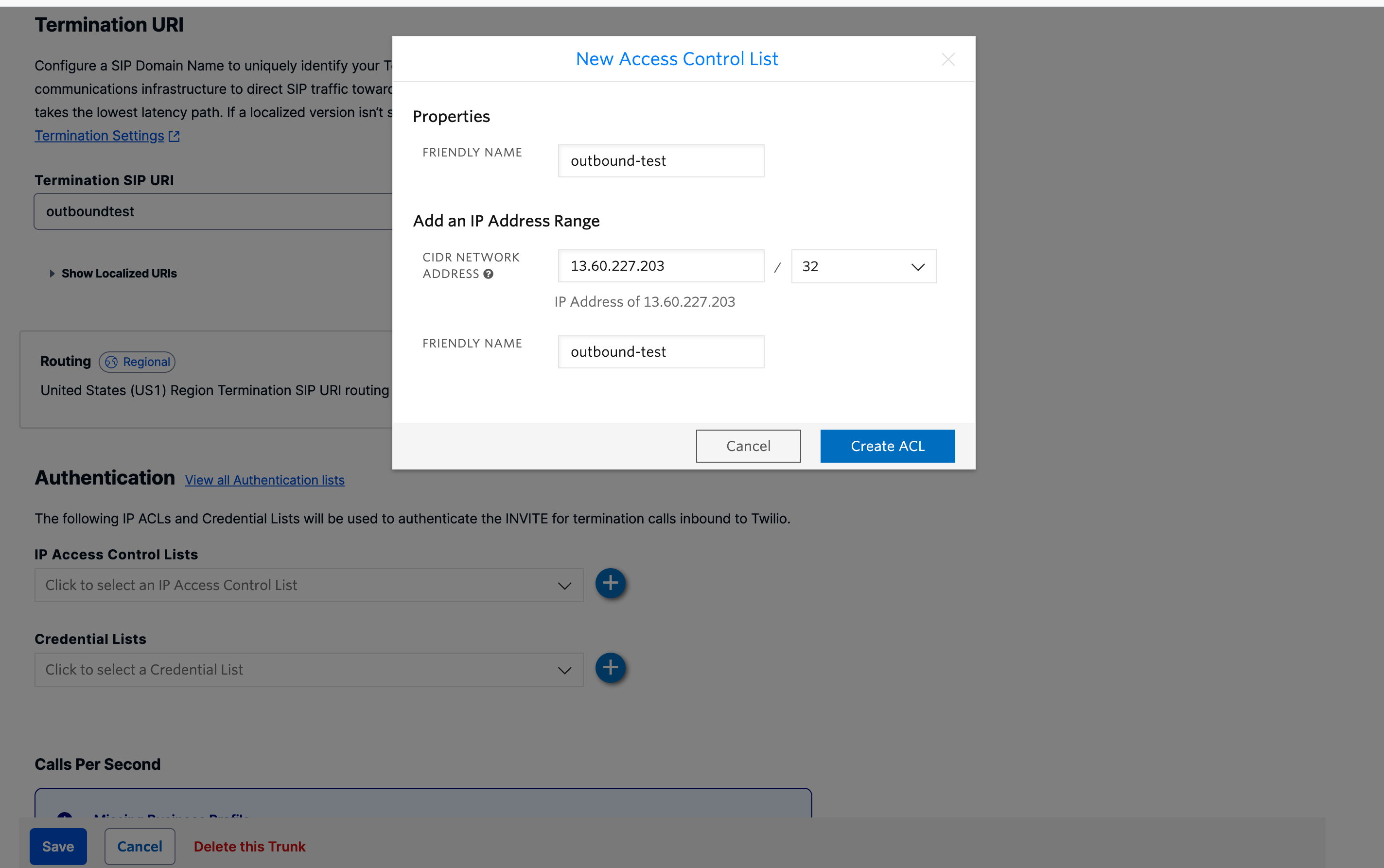This screenshot has height=868, width=1384.
Task: Open the Credential List dropdown
Action: coord(309,669)
